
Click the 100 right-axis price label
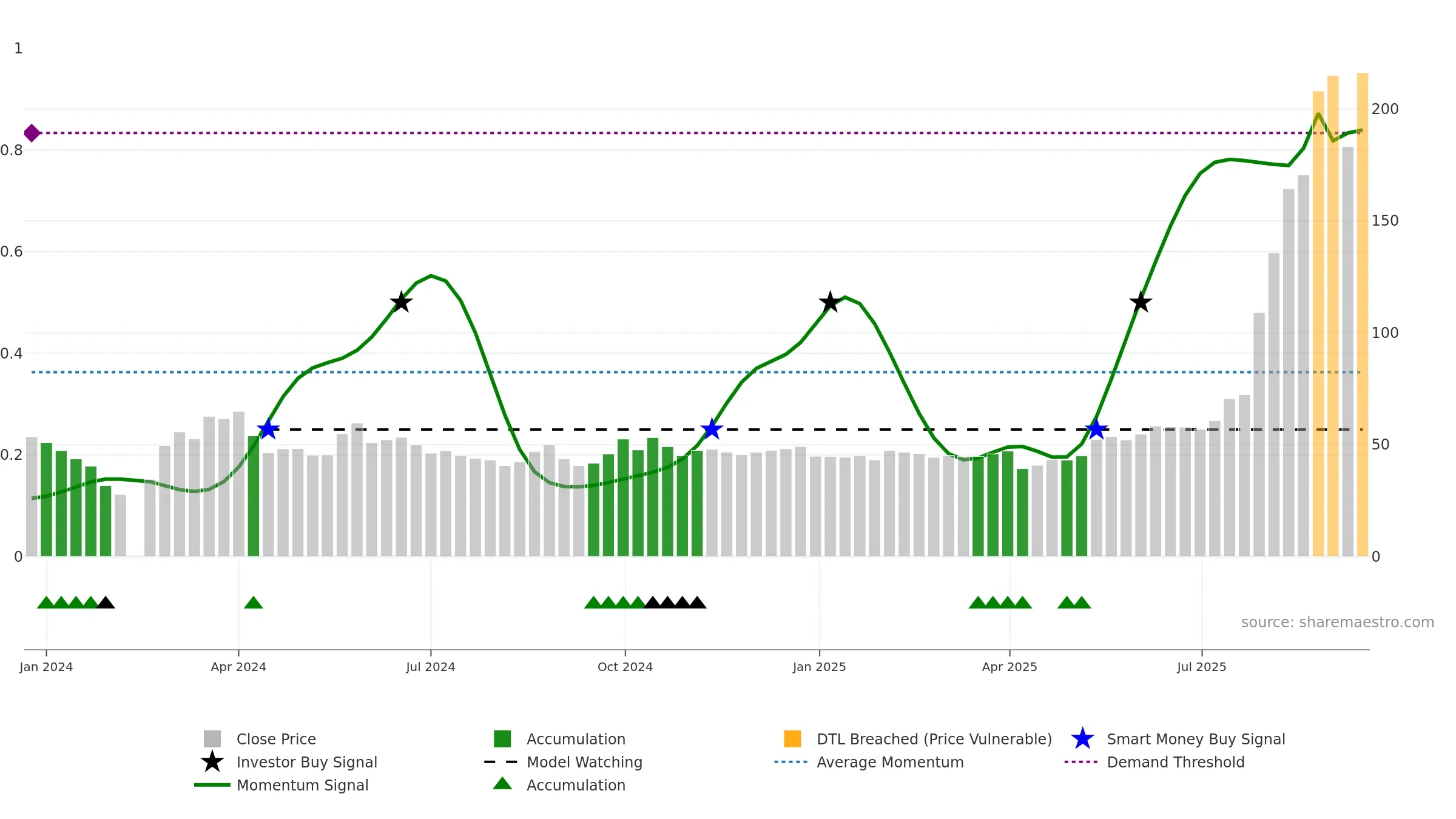[x=1385, y=333]
